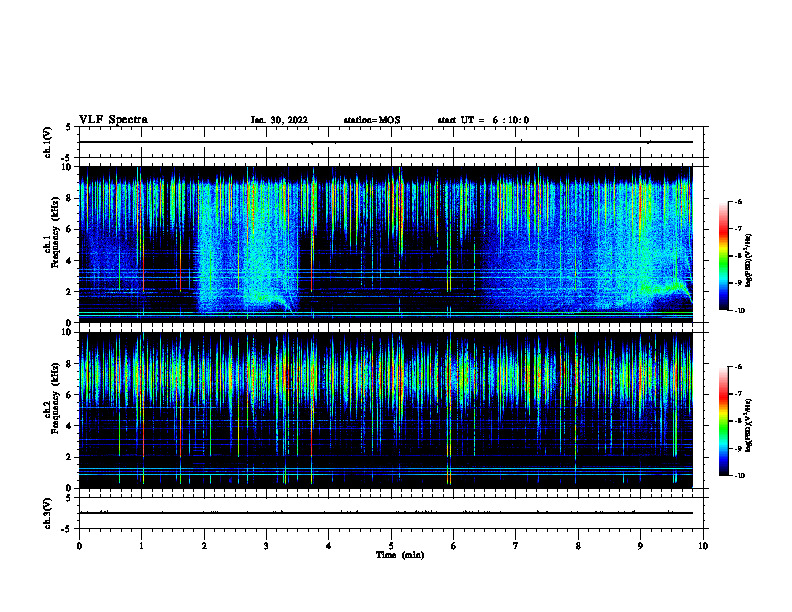Click the "station=MOS" label
Viewport: 792px width, 612px height.
[372, 120]
